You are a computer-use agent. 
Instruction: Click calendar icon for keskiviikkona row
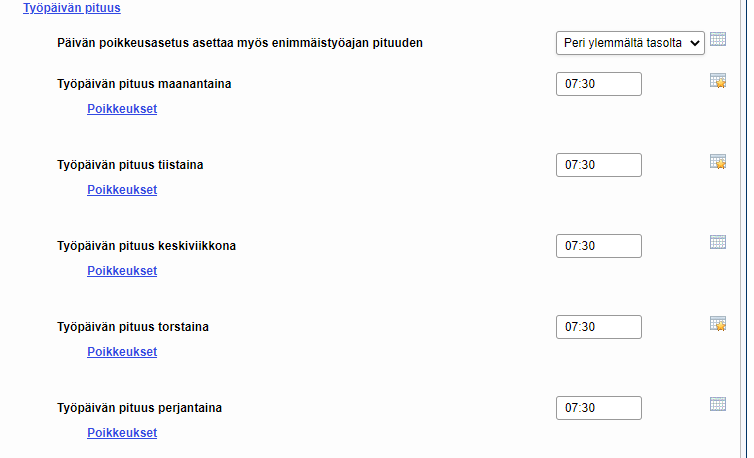(717, 242)
